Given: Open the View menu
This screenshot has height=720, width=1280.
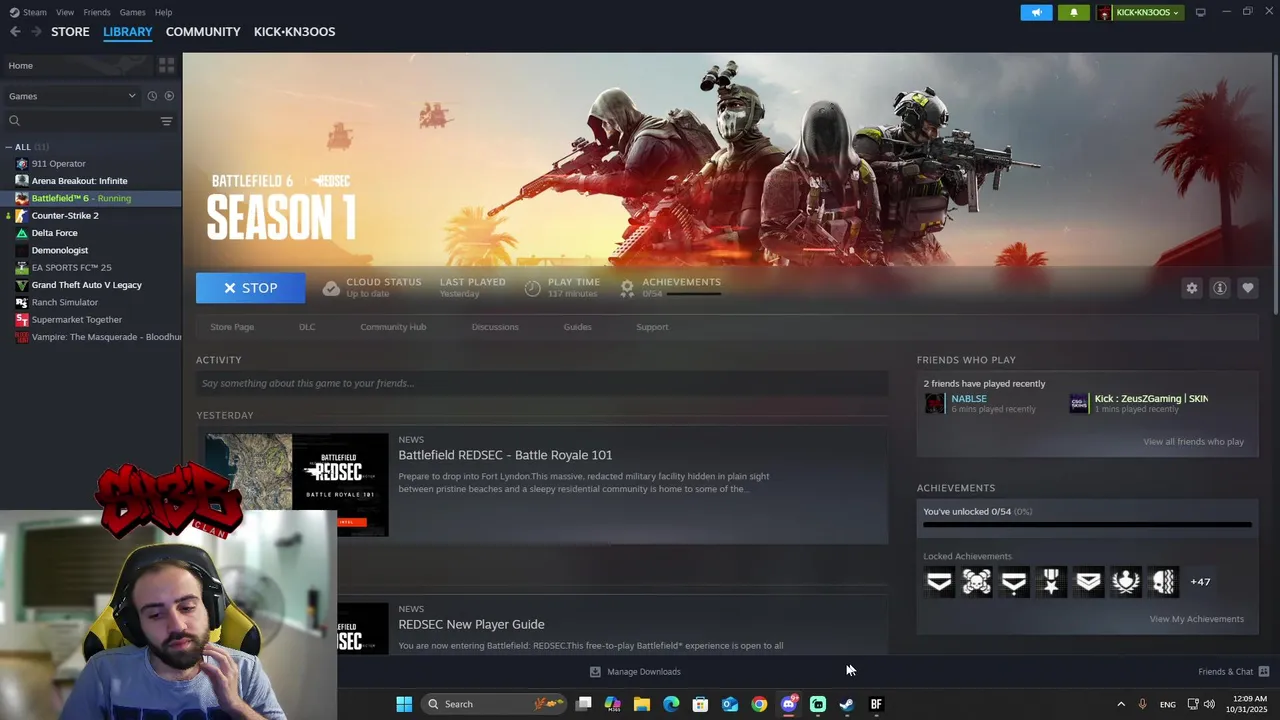Looking at the screenshot, I should (65, 12).
